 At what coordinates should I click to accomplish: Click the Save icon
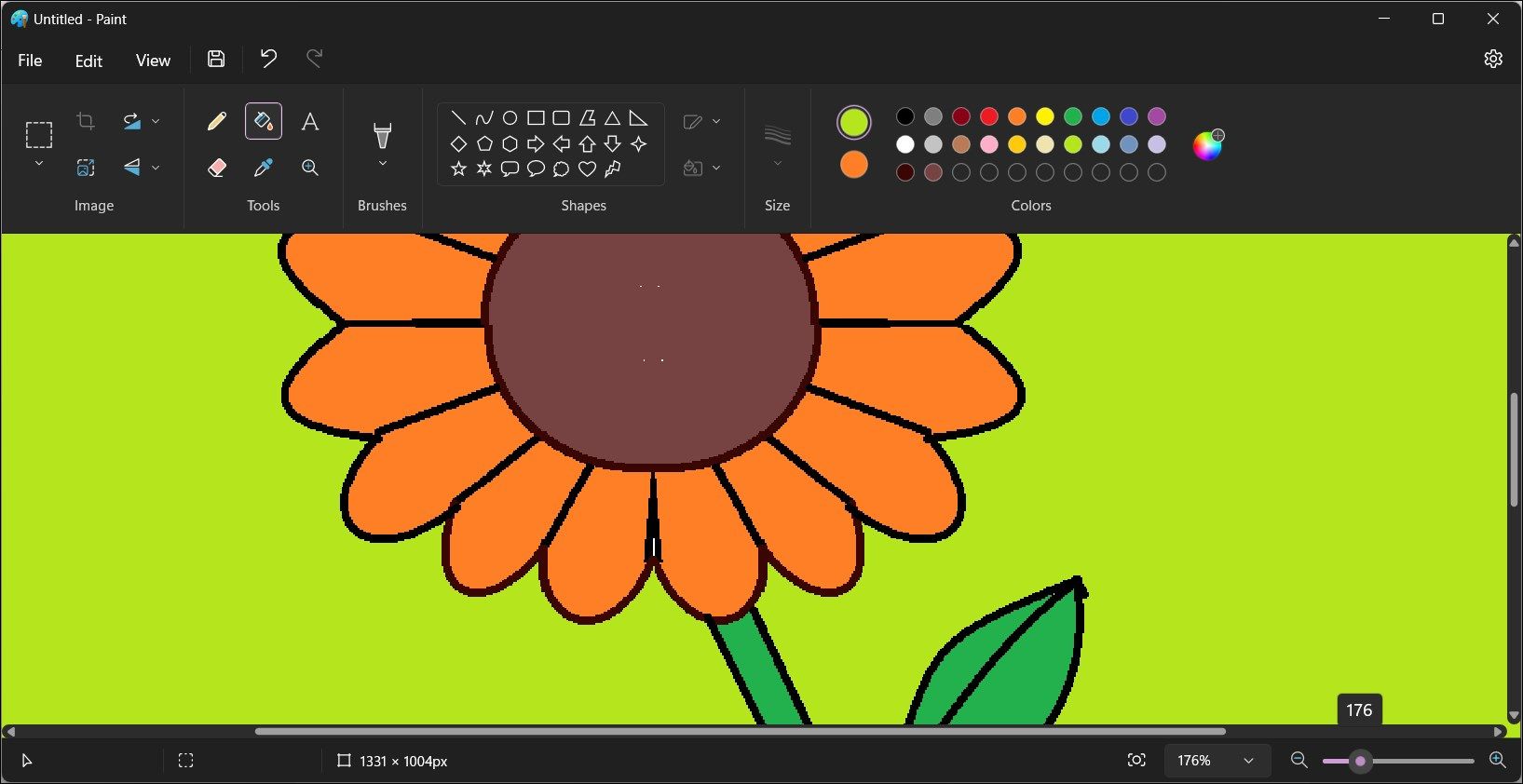point(216,60)
